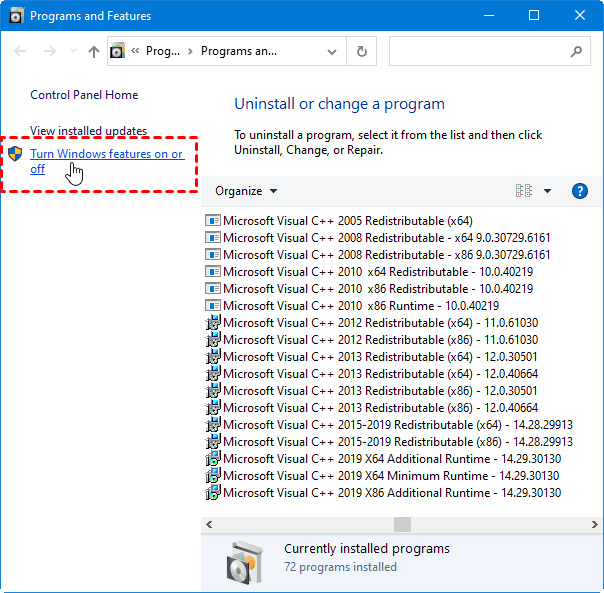This screenshot has height=593, width=604.
Task: Select Visual C++ 2012 Redistributable (x86) 11.0.61030
Action: click(x=372, y=339)
